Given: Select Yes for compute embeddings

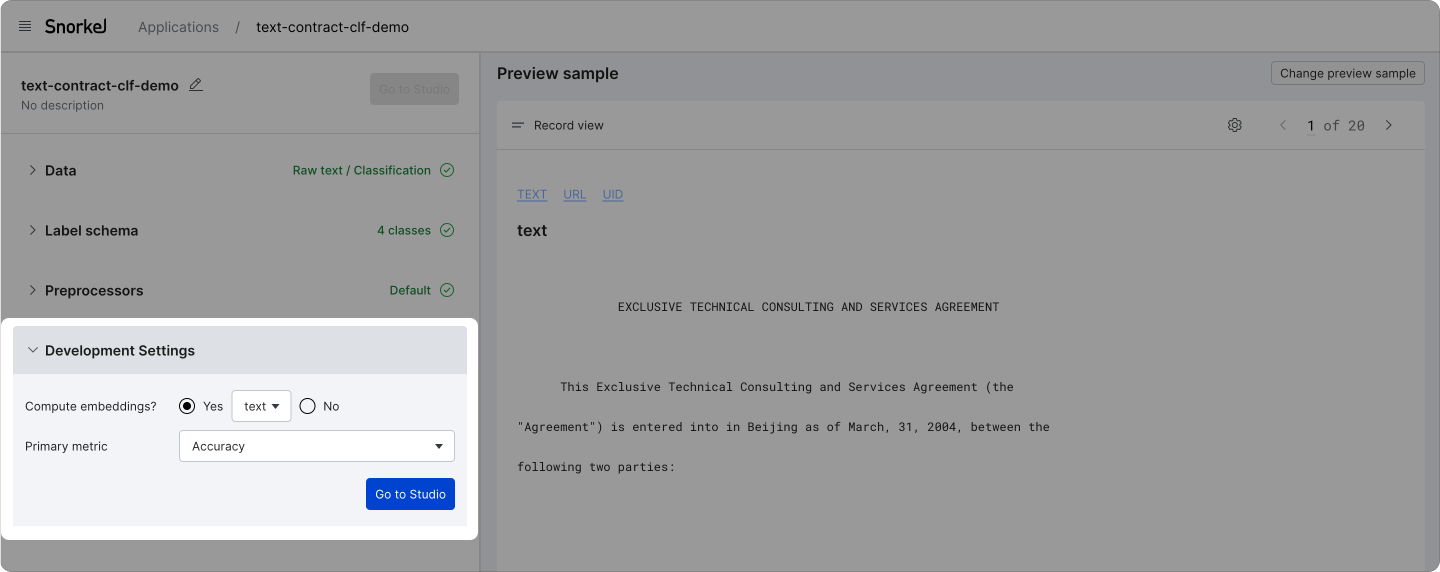Looking at the screenshot, I should pos(187,406).
